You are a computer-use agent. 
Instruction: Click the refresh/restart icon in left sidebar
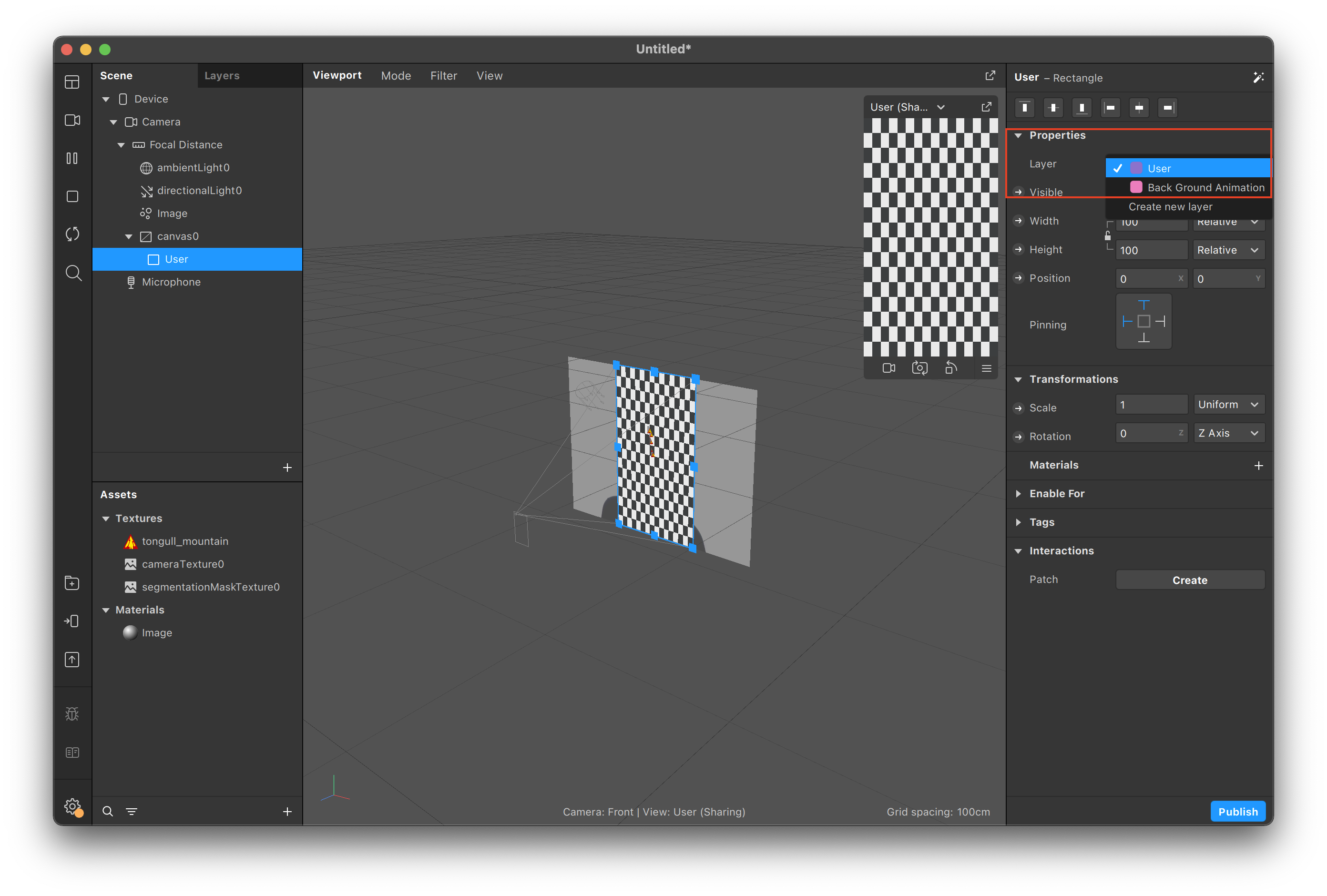[x=72, y=234]
